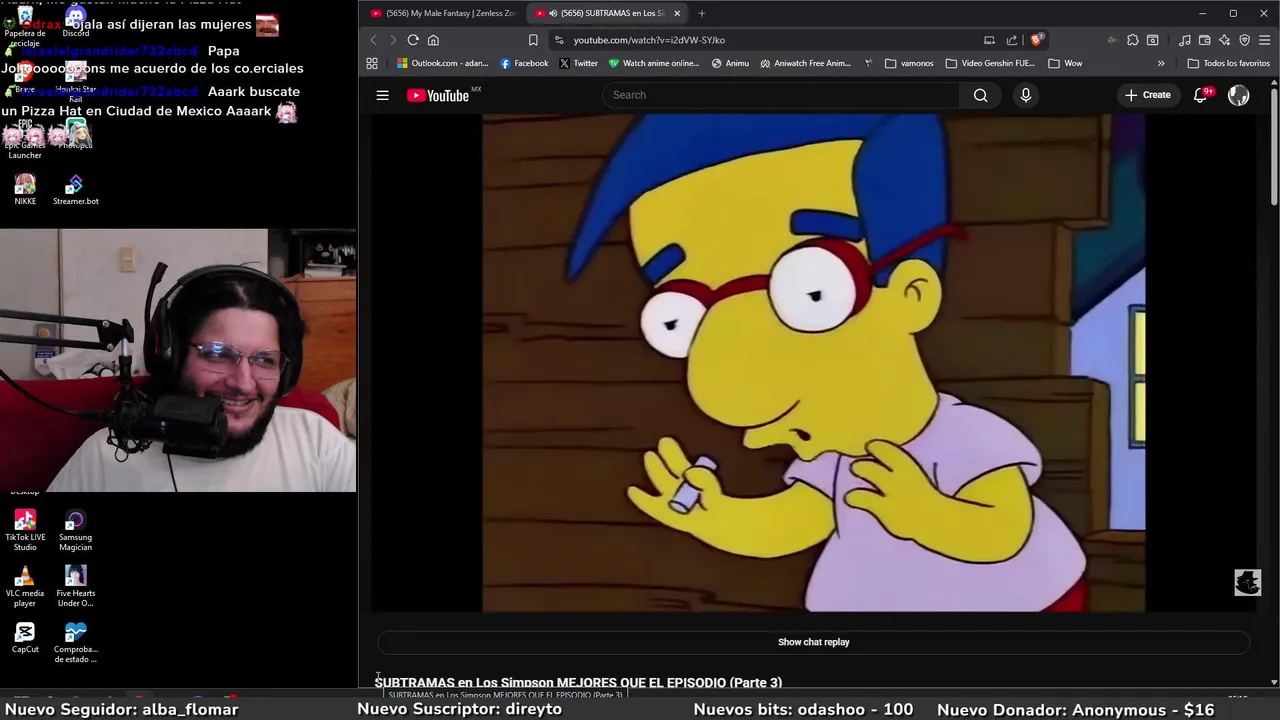
Task: Click the Nuevo Seguidor: alba_flomar text
Action: tap(121, 709)
